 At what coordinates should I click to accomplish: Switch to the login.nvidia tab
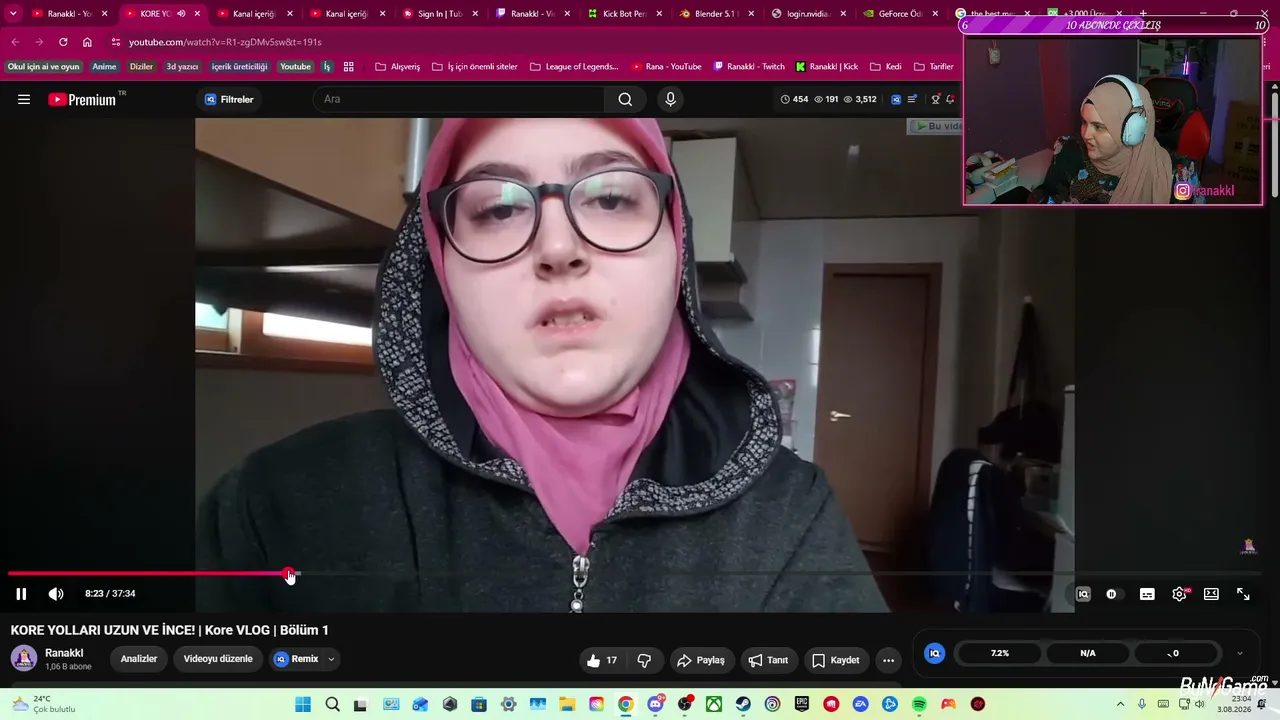[809, 14]
